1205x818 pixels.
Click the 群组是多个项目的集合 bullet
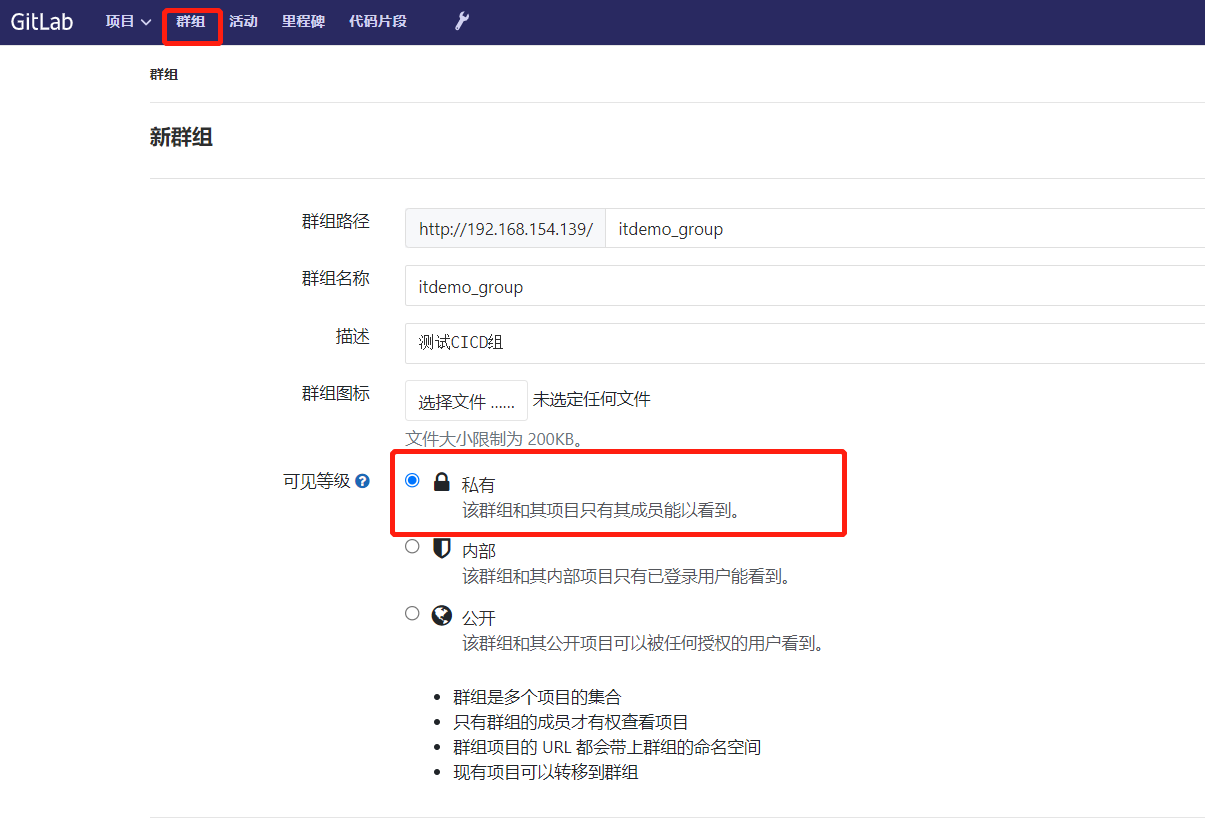537,697
